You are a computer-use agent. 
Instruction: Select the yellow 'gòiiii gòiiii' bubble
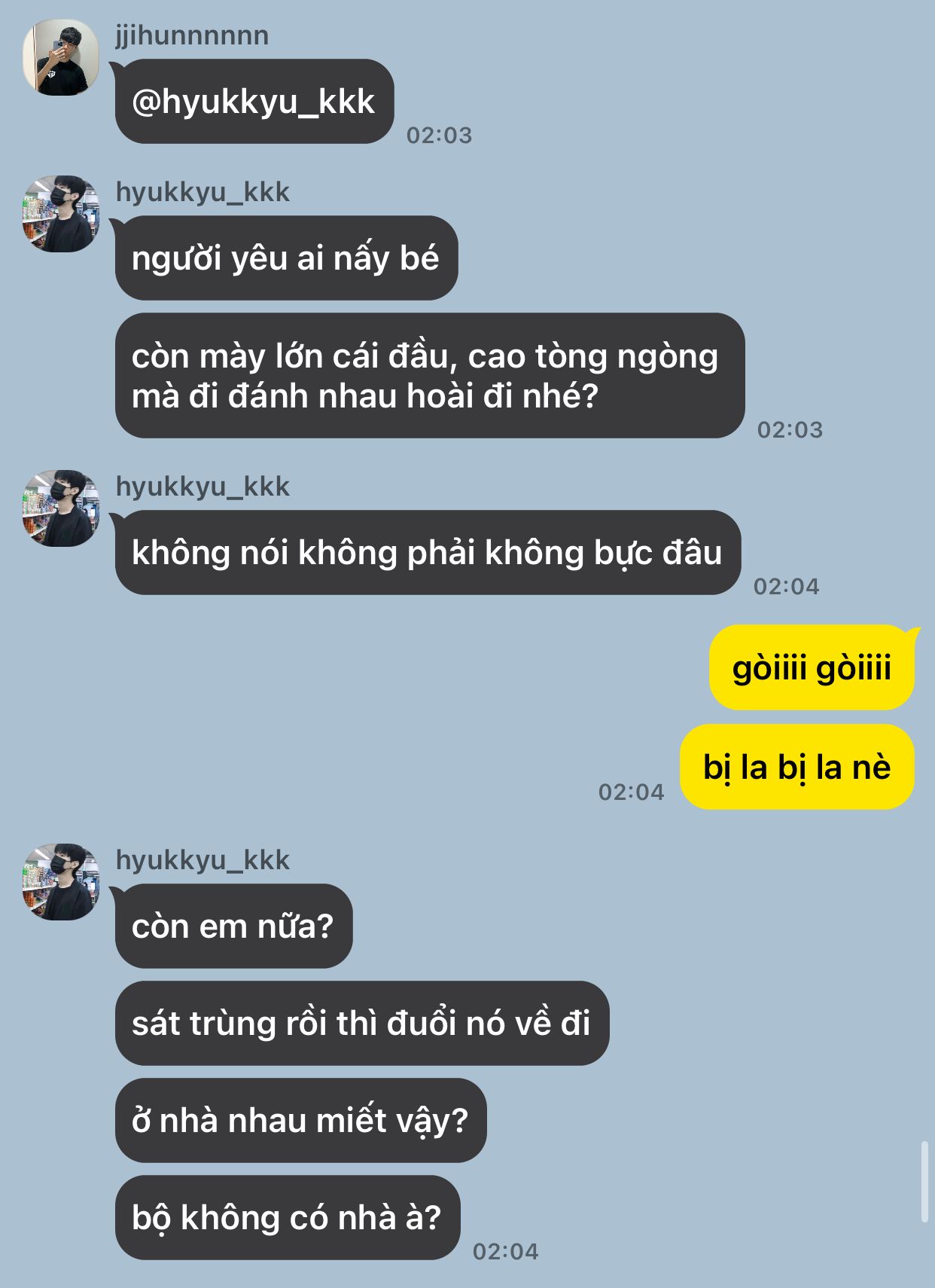point(812,668)
